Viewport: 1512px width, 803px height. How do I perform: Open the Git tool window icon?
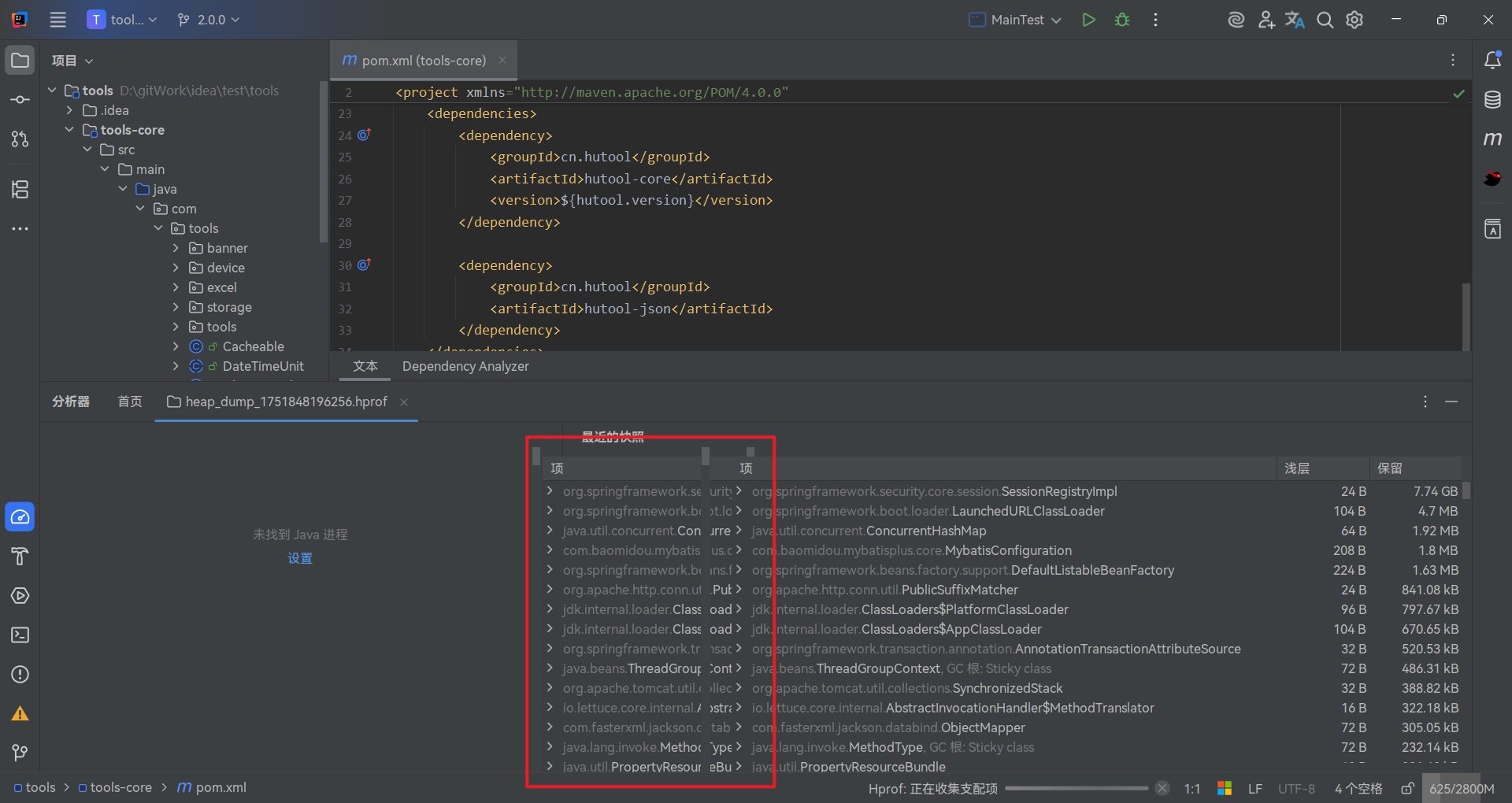[20, 753]
